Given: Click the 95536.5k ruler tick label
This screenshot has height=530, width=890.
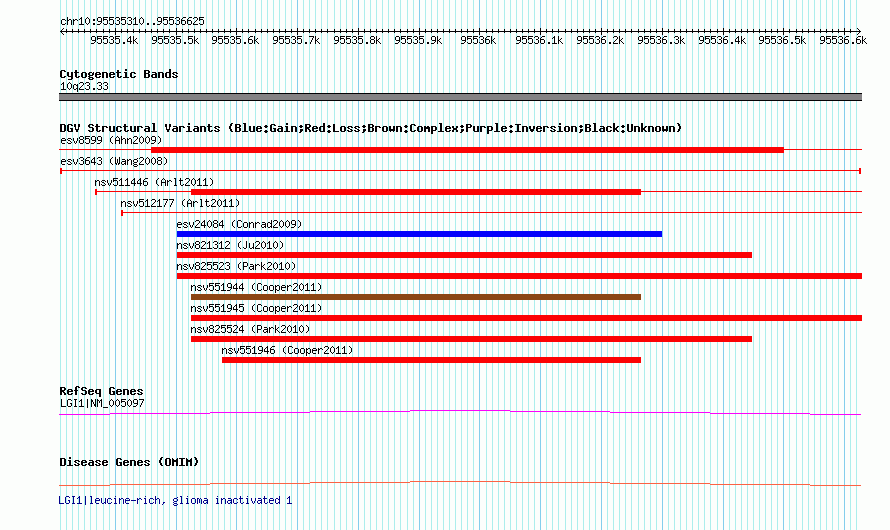Looking at the screenshot, I should [x=782, y=40].
